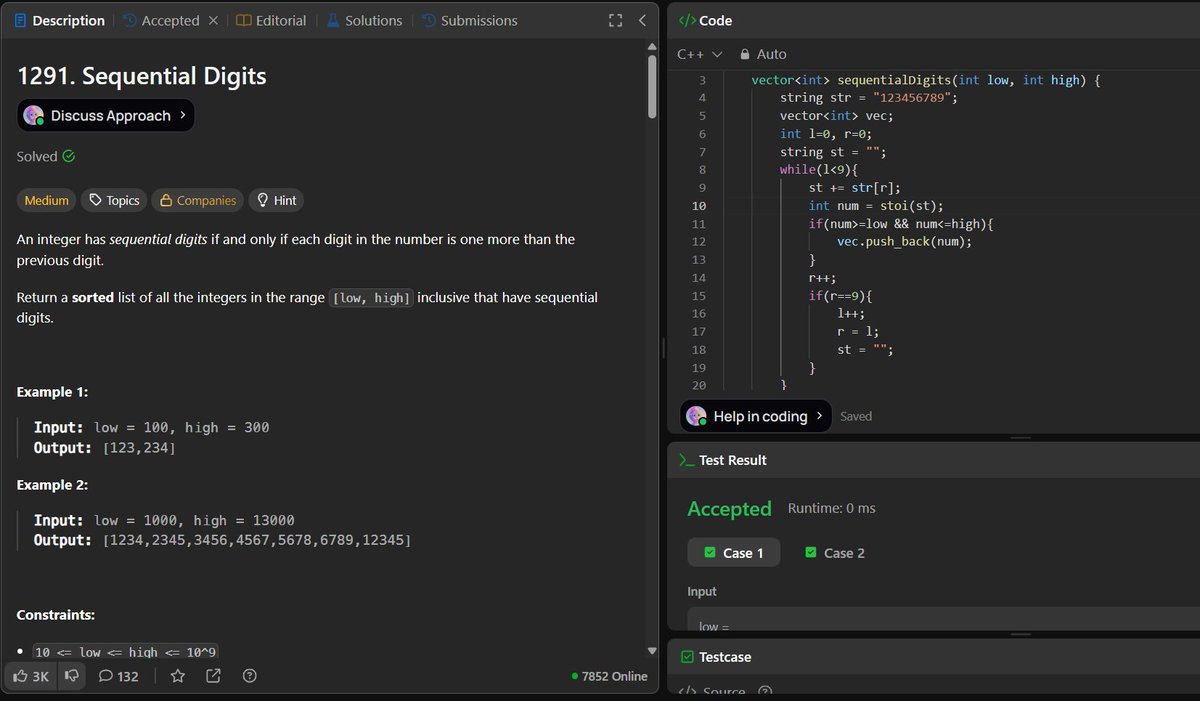Open the C++ language dropdown
The image size is (1200, 701).
tap(698, 54)
